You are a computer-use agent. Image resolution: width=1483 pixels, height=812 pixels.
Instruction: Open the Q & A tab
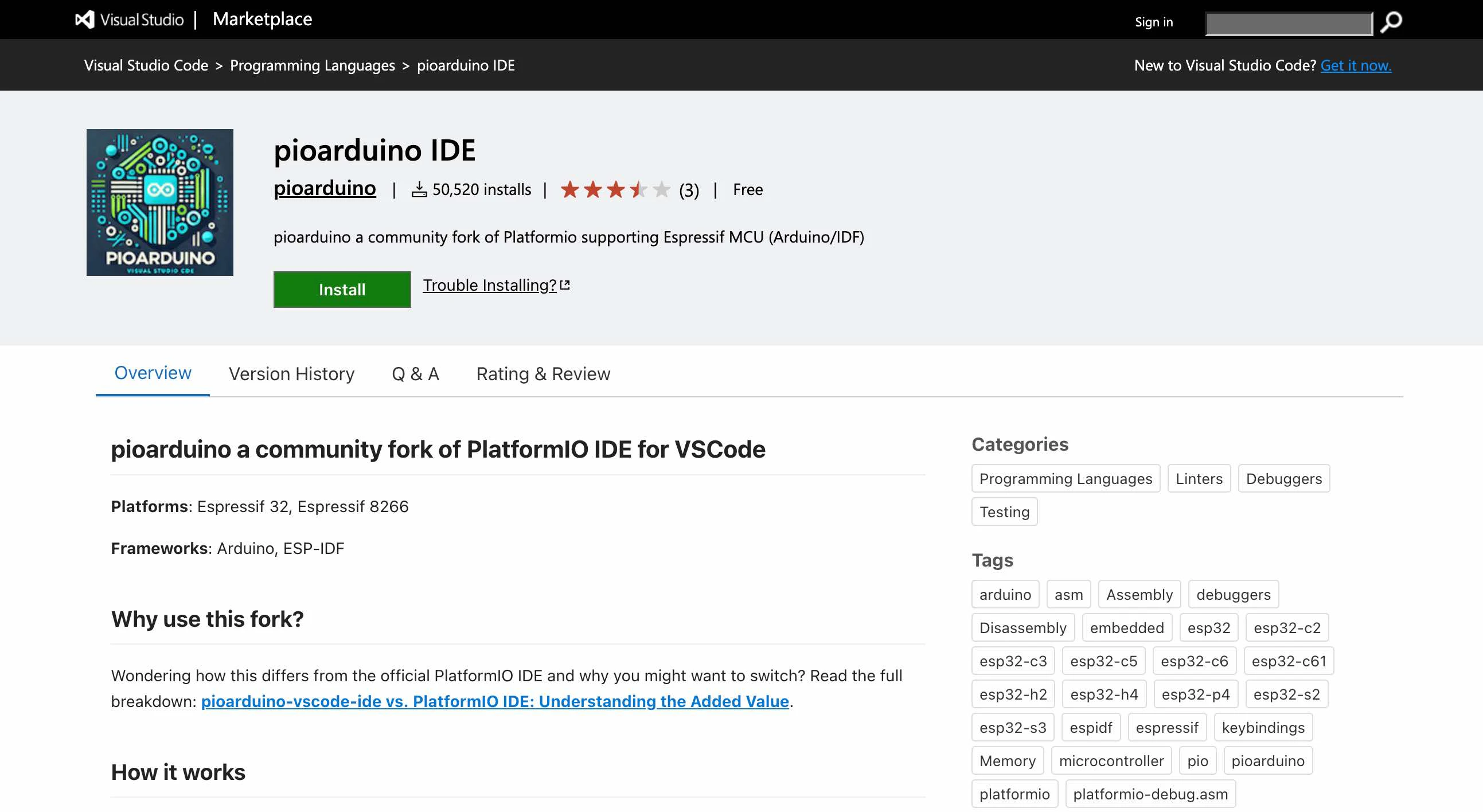pyautogui.click(x=415, y=373)
